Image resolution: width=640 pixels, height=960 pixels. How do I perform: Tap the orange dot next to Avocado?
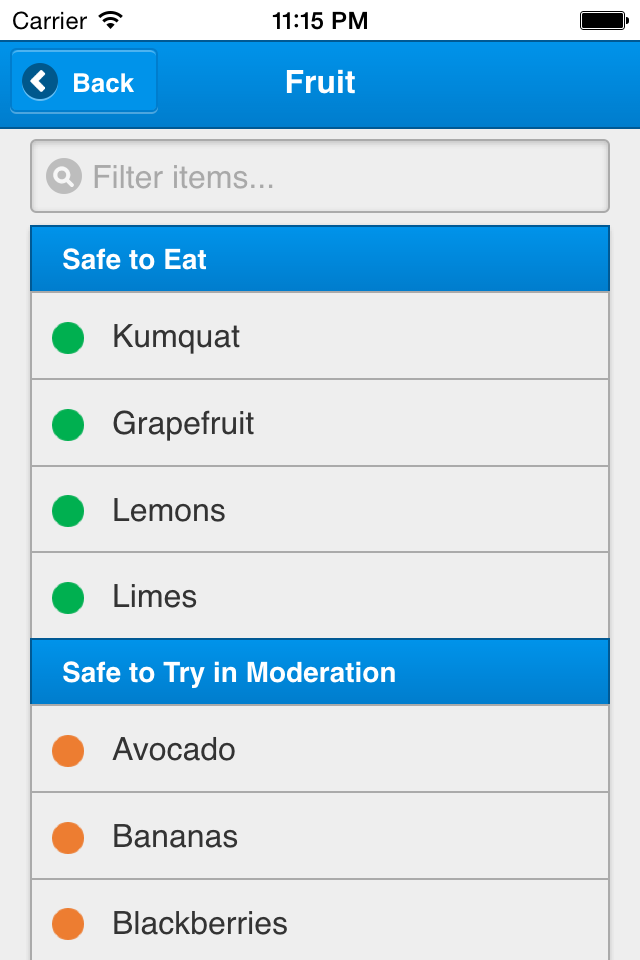pyautogui.click(x=67, y=750)
